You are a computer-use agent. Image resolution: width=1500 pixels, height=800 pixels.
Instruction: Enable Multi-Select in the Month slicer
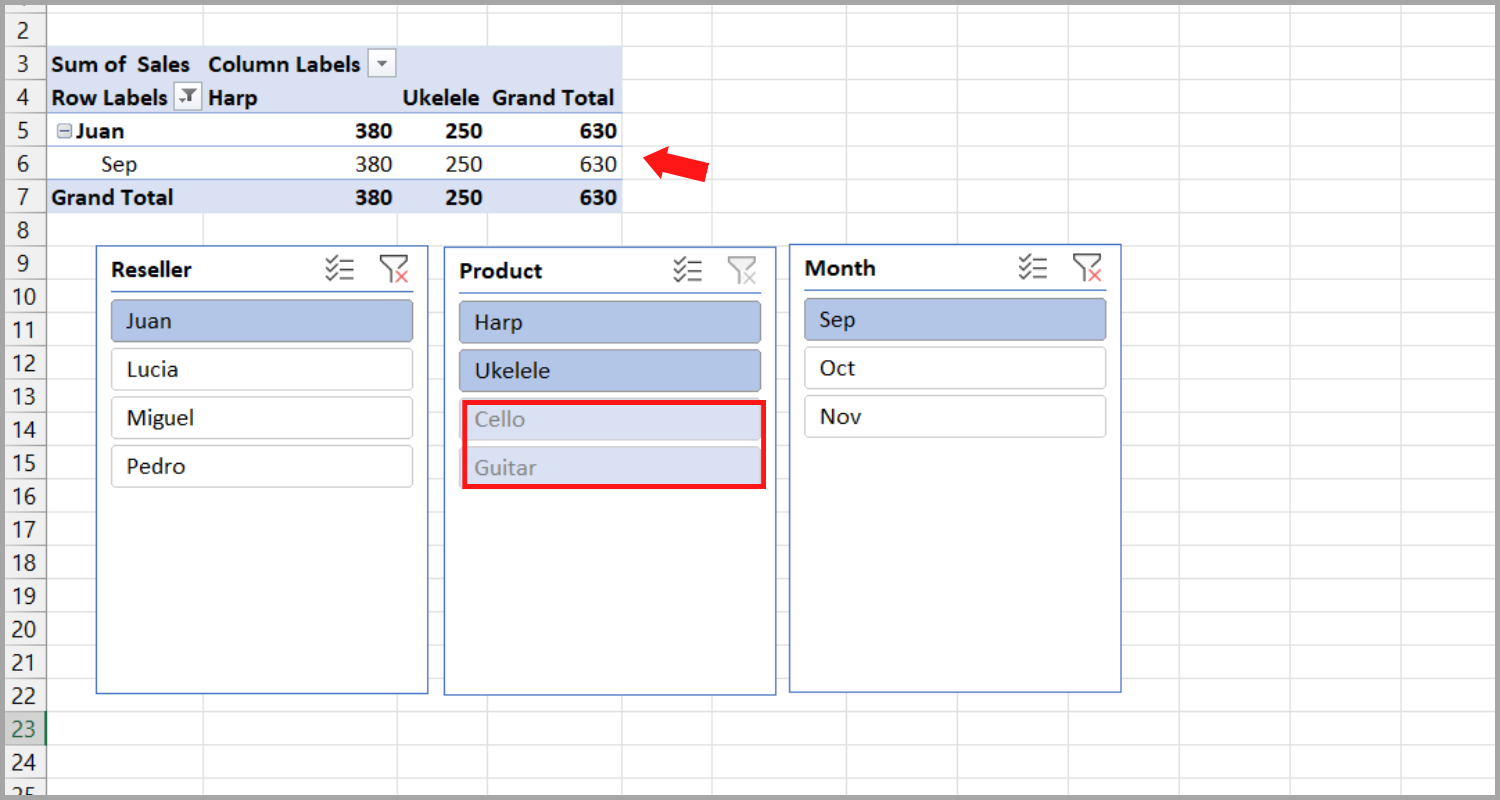[x=1033, y=267]
